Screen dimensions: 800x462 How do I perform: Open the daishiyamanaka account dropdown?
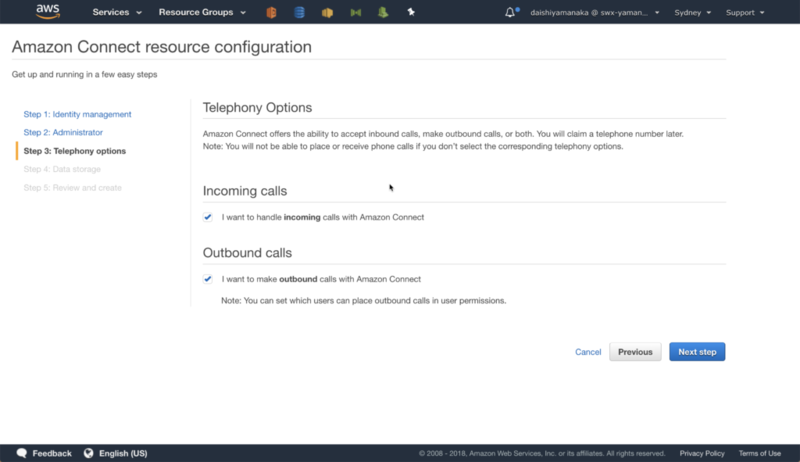595,12
